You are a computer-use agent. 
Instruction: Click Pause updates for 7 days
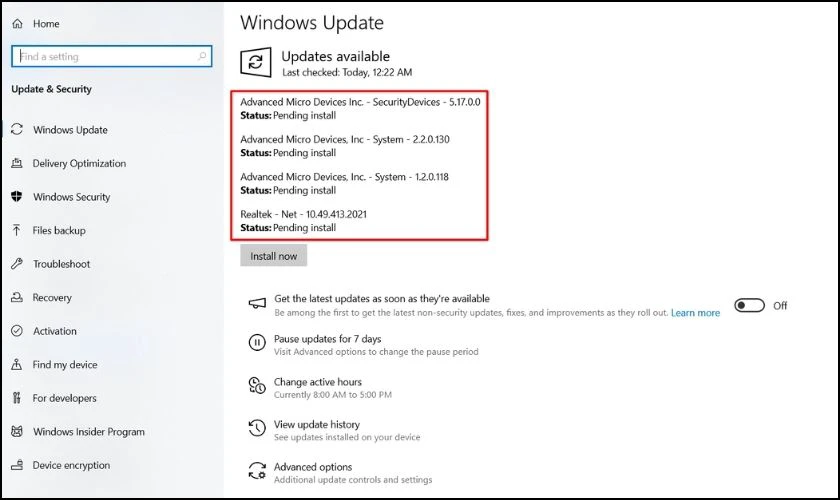tap(327, 339)
